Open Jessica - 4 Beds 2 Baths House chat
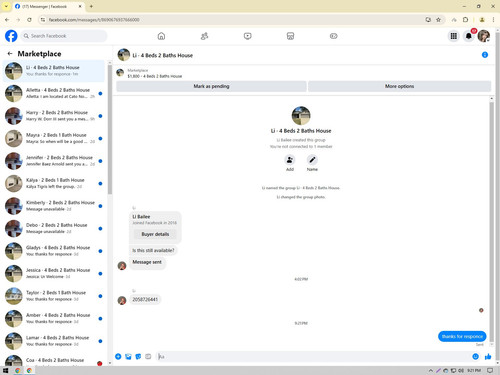The height and width of the screenshot is (375, 500). tap(54, 273)
